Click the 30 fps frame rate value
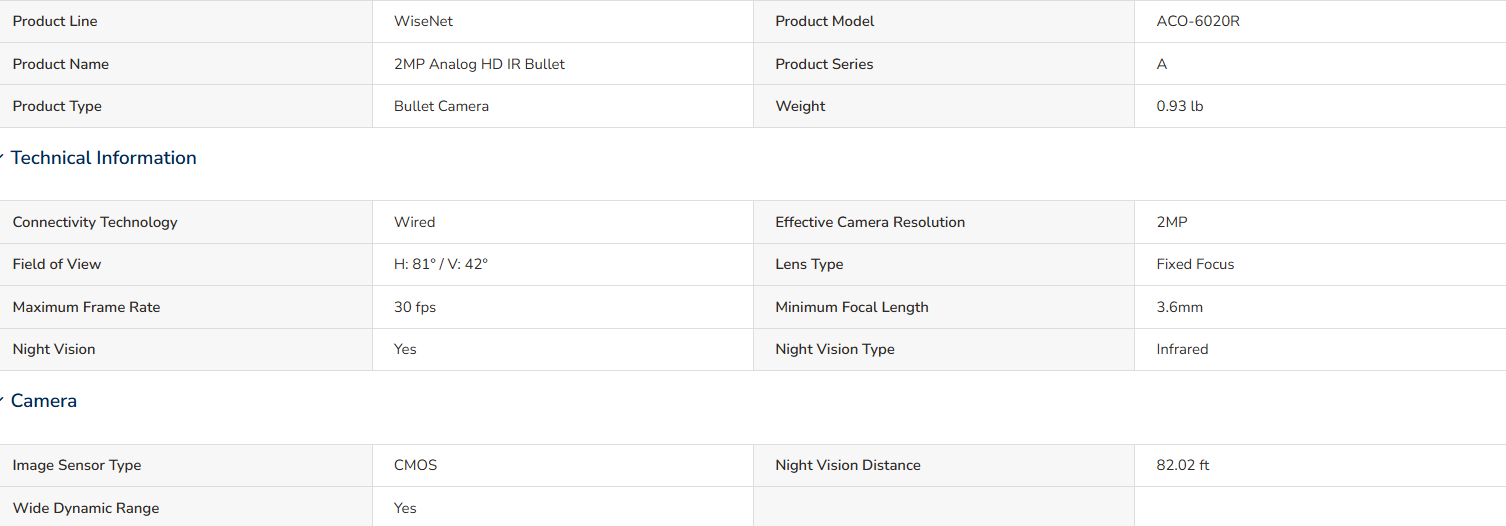 pyautogui.click(x=415, y=307)
